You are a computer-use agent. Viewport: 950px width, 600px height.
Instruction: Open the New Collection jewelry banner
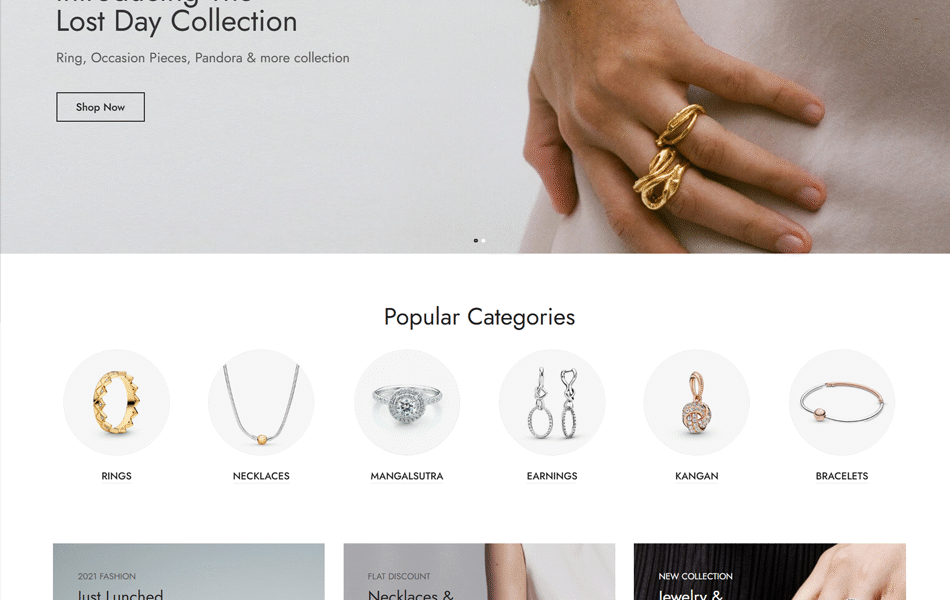[769, 572]
